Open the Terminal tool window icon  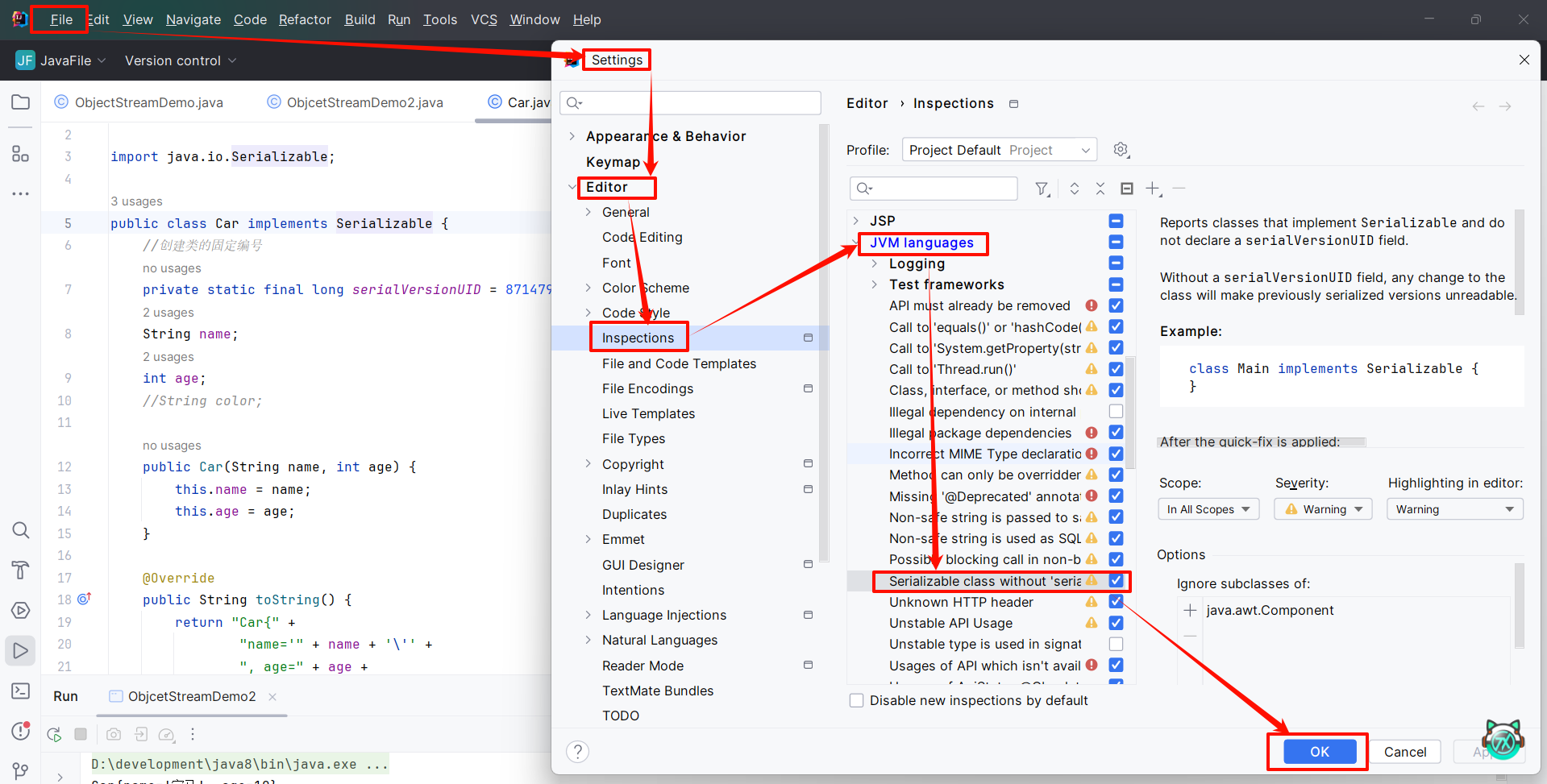(x=20, y=691)
